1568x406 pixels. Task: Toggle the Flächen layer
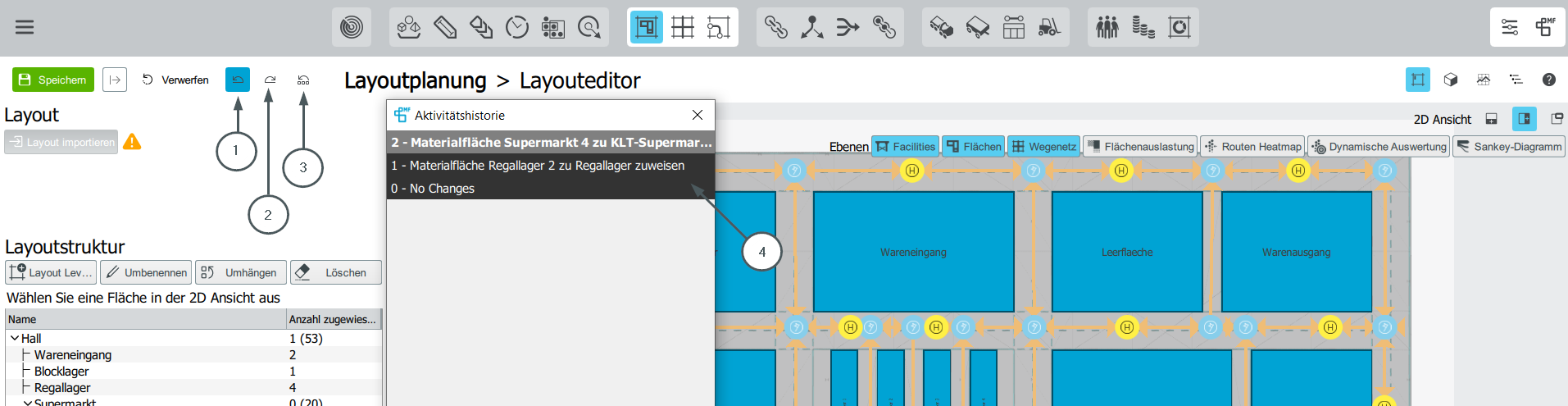pyautogui.click(x=973, y=147)
